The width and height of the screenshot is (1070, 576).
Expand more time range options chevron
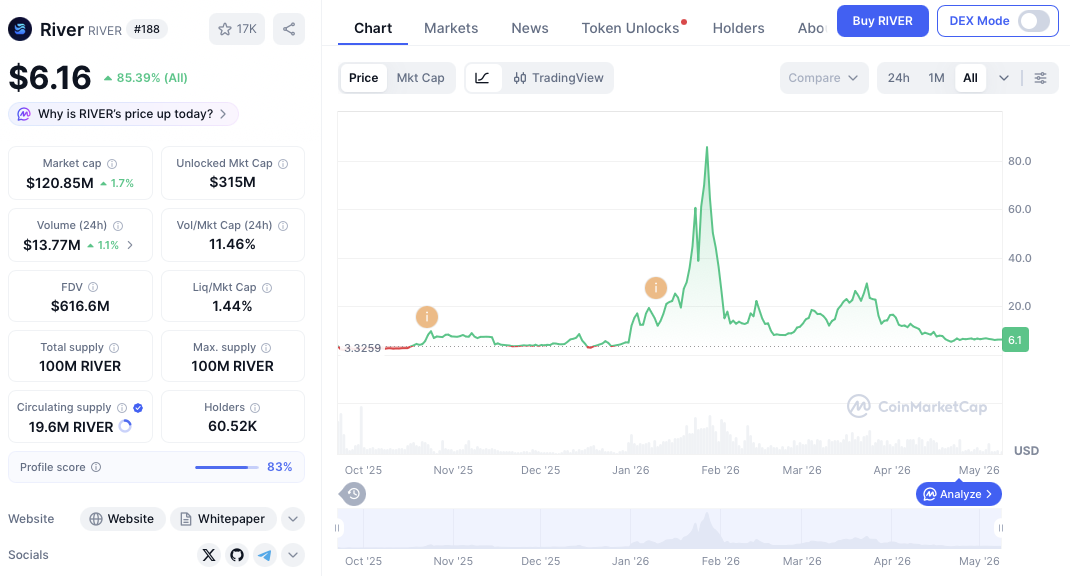(1004, 78)
